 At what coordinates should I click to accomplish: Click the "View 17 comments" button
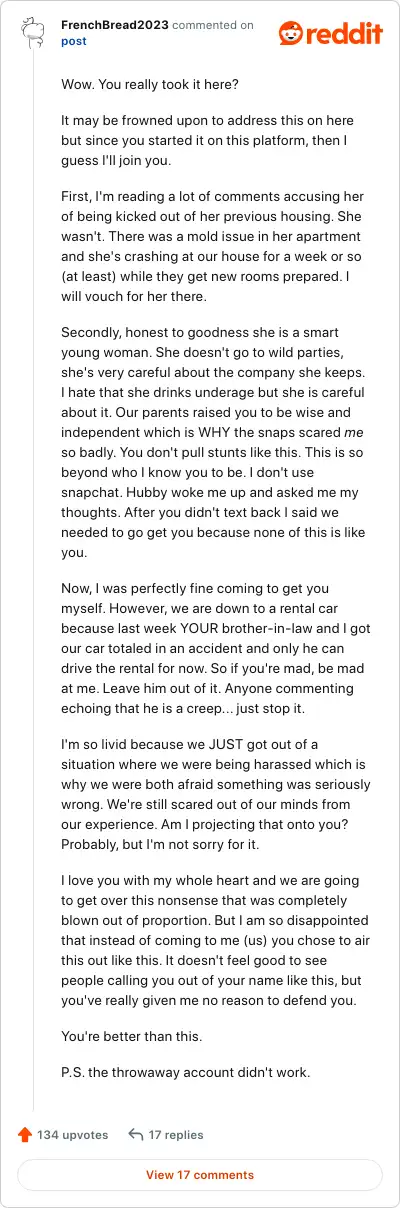pos(200,1175)
